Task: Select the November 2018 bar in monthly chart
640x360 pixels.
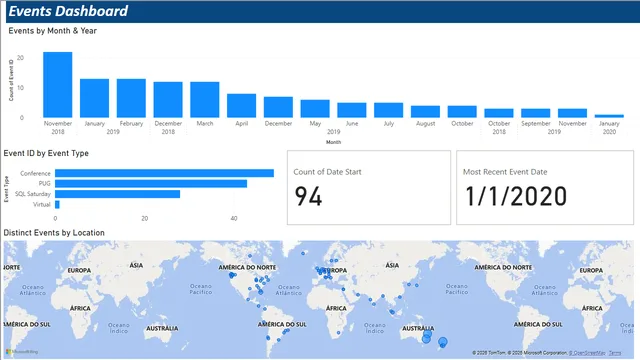Action: click(58, 85)
